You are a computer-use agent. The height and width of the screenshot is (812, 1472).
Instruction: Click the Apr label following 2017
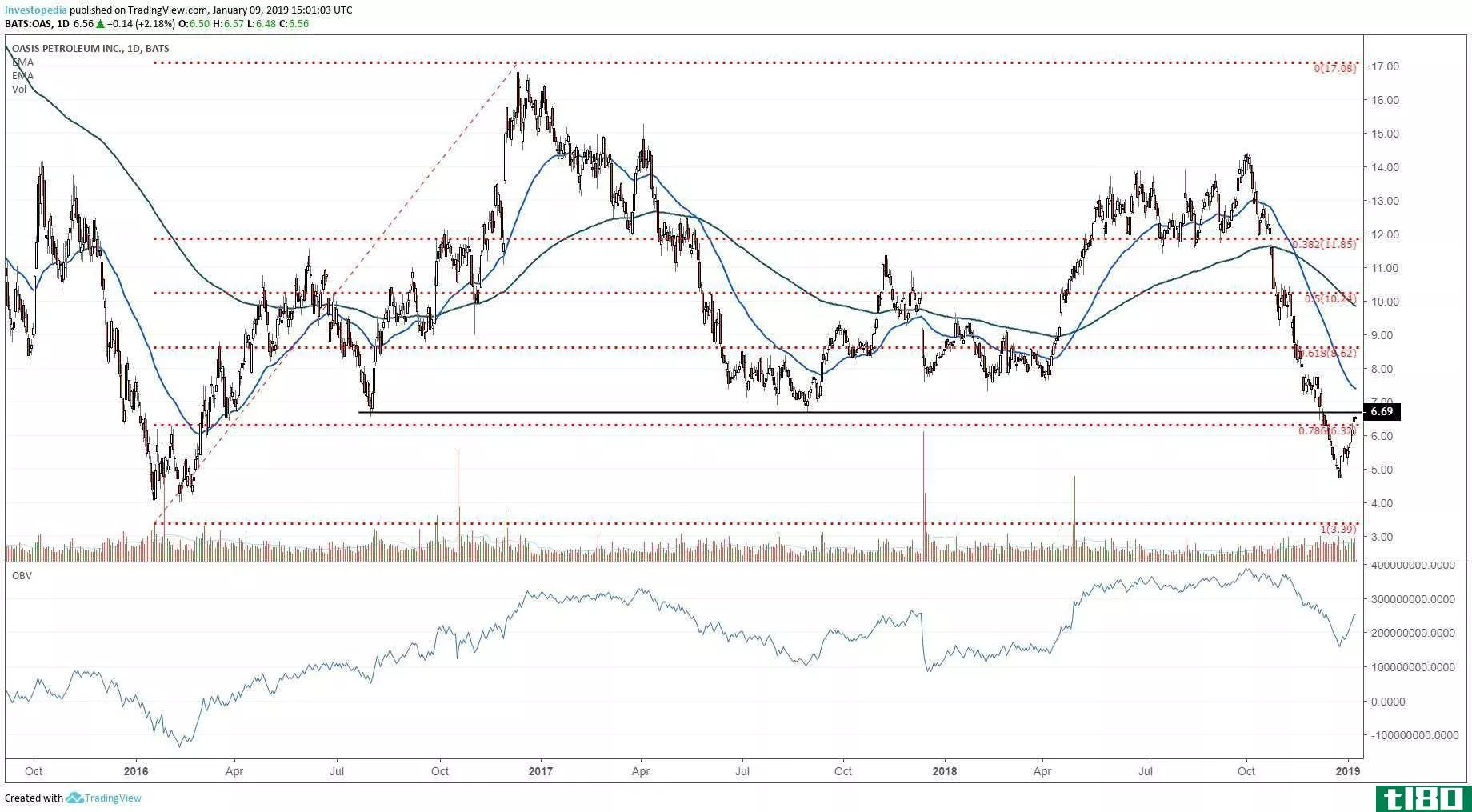pos(641,772)
